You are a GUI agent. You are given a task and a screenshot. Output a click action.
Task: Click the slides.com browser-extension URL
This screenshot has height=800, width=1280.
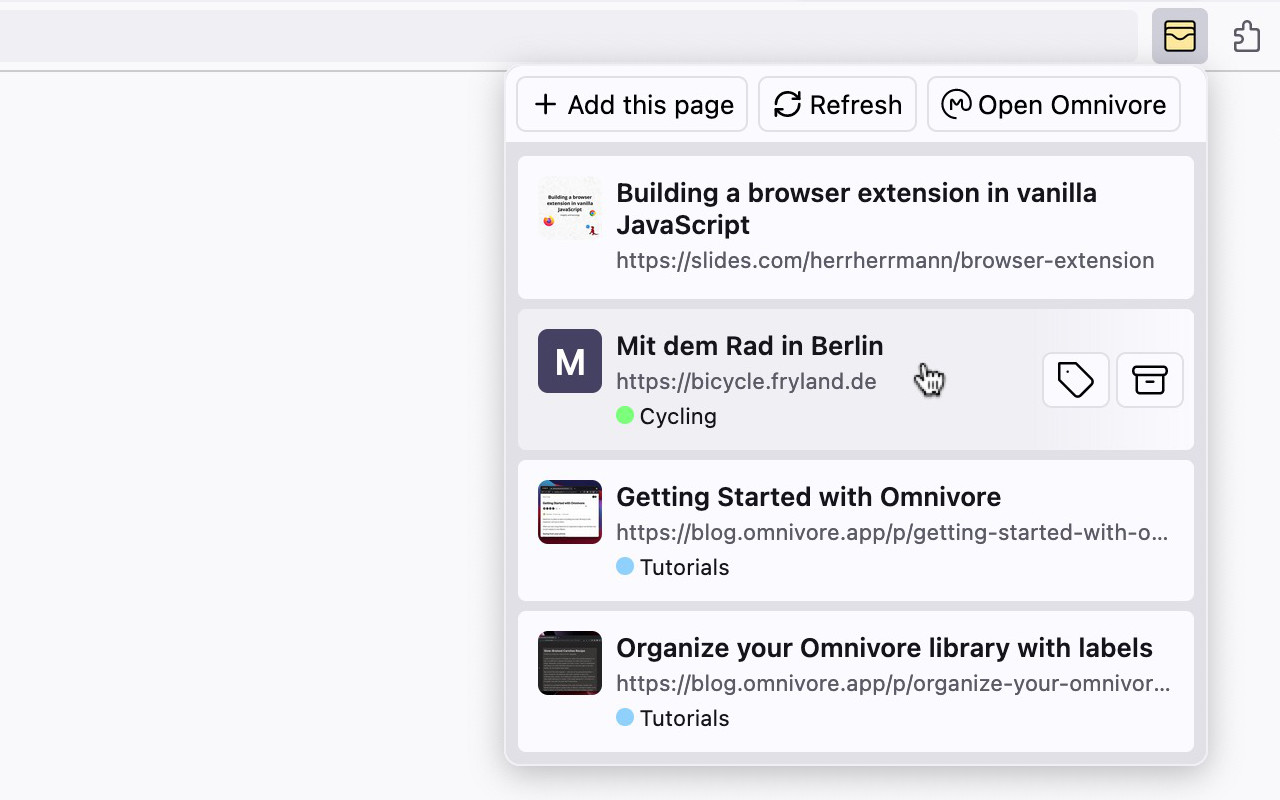pyautogui.click(x=884, y=261)
